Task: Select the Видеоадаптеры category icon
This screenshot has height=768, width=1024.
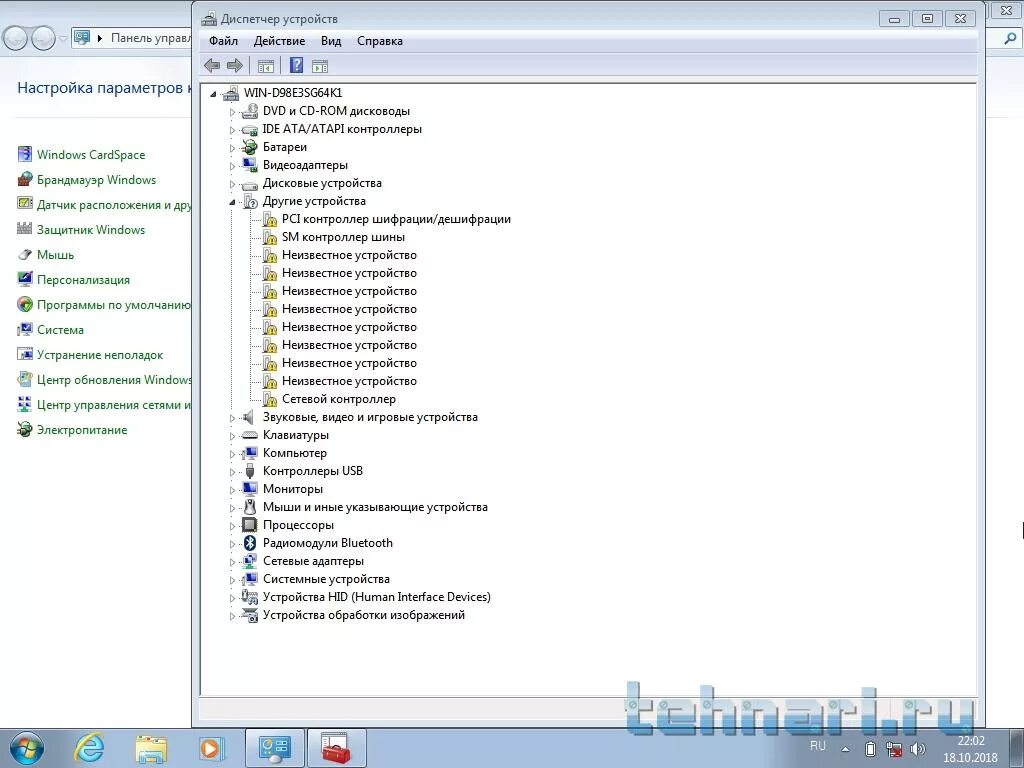Action: click(249, 165)
